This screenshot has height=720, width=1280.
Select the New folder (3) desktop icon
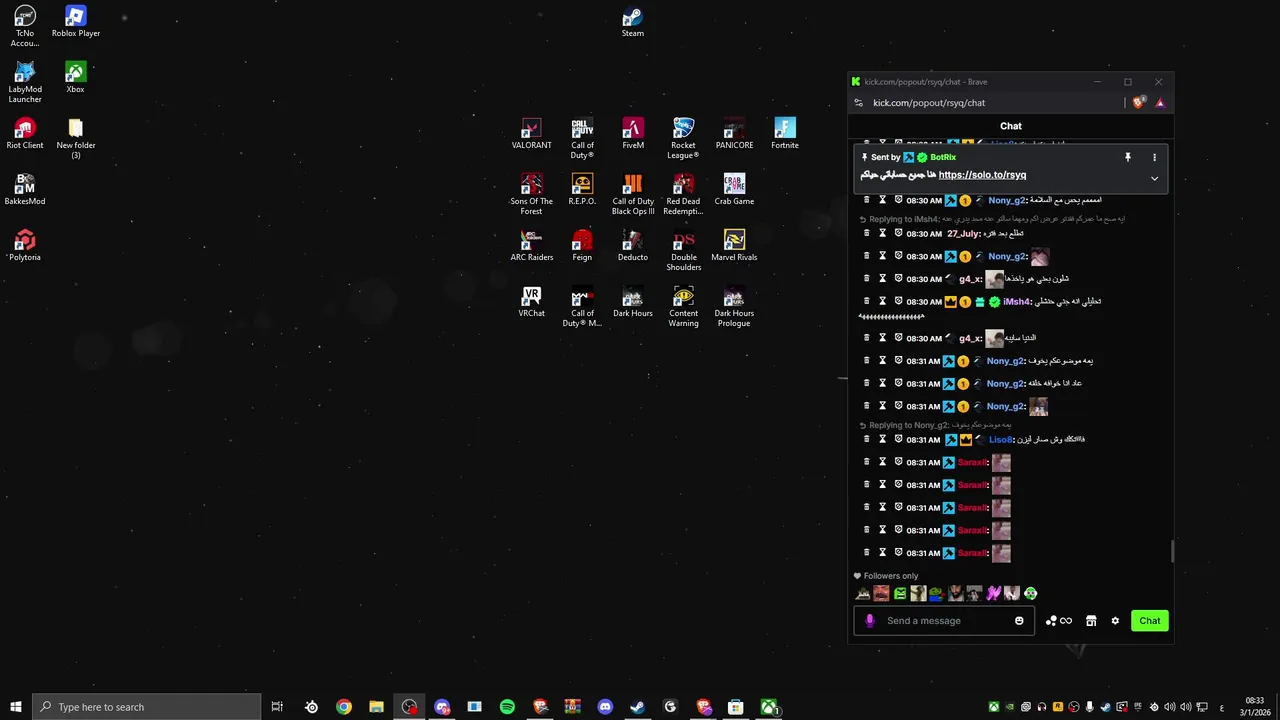[x=75, y=139]
